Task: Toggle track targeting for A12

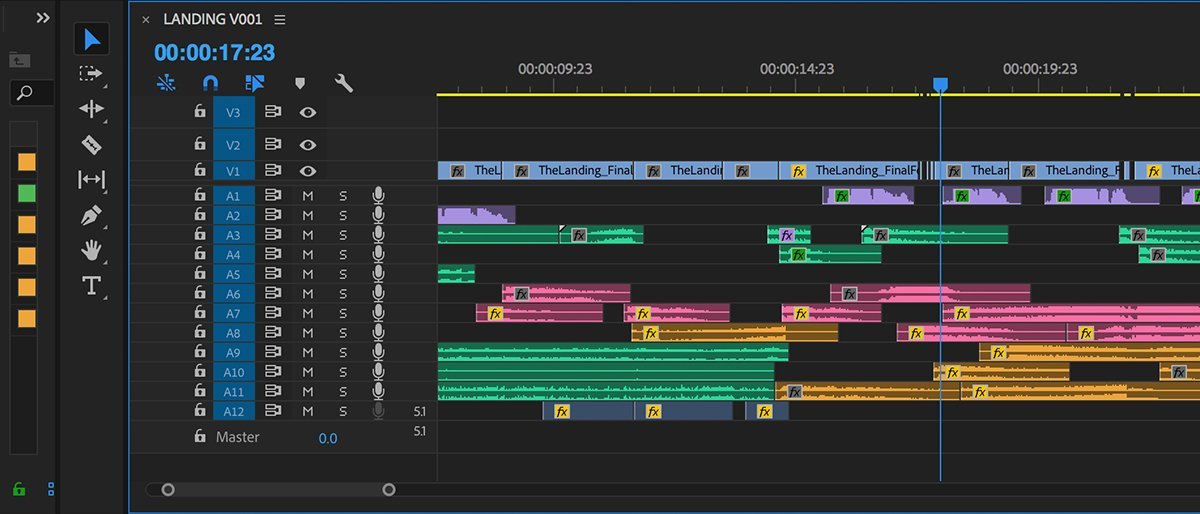Action: point(234,411)
